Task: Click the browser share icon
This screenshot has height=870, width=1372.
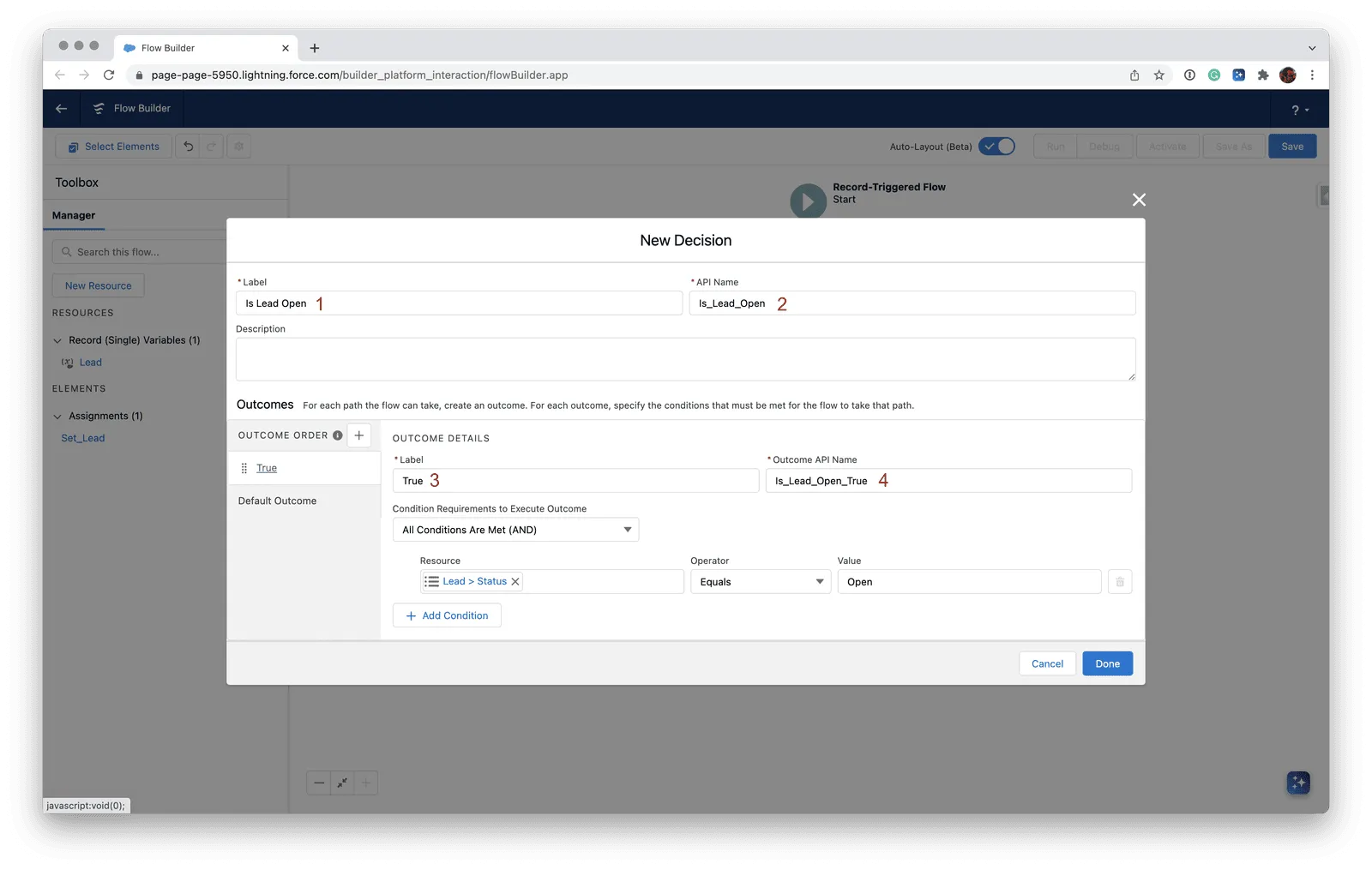Action: tap(1134, 75)
